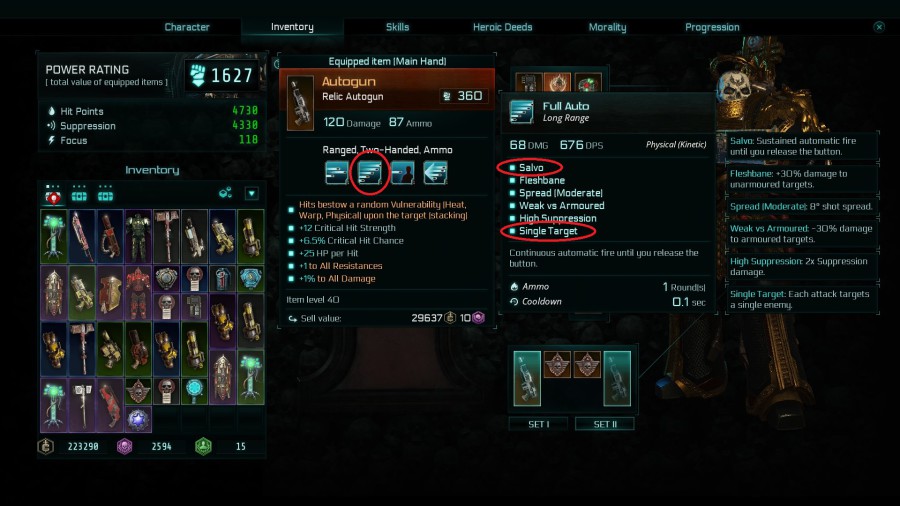
Task: Pick the red power armour inventory item
Action: tap(138, 291)
